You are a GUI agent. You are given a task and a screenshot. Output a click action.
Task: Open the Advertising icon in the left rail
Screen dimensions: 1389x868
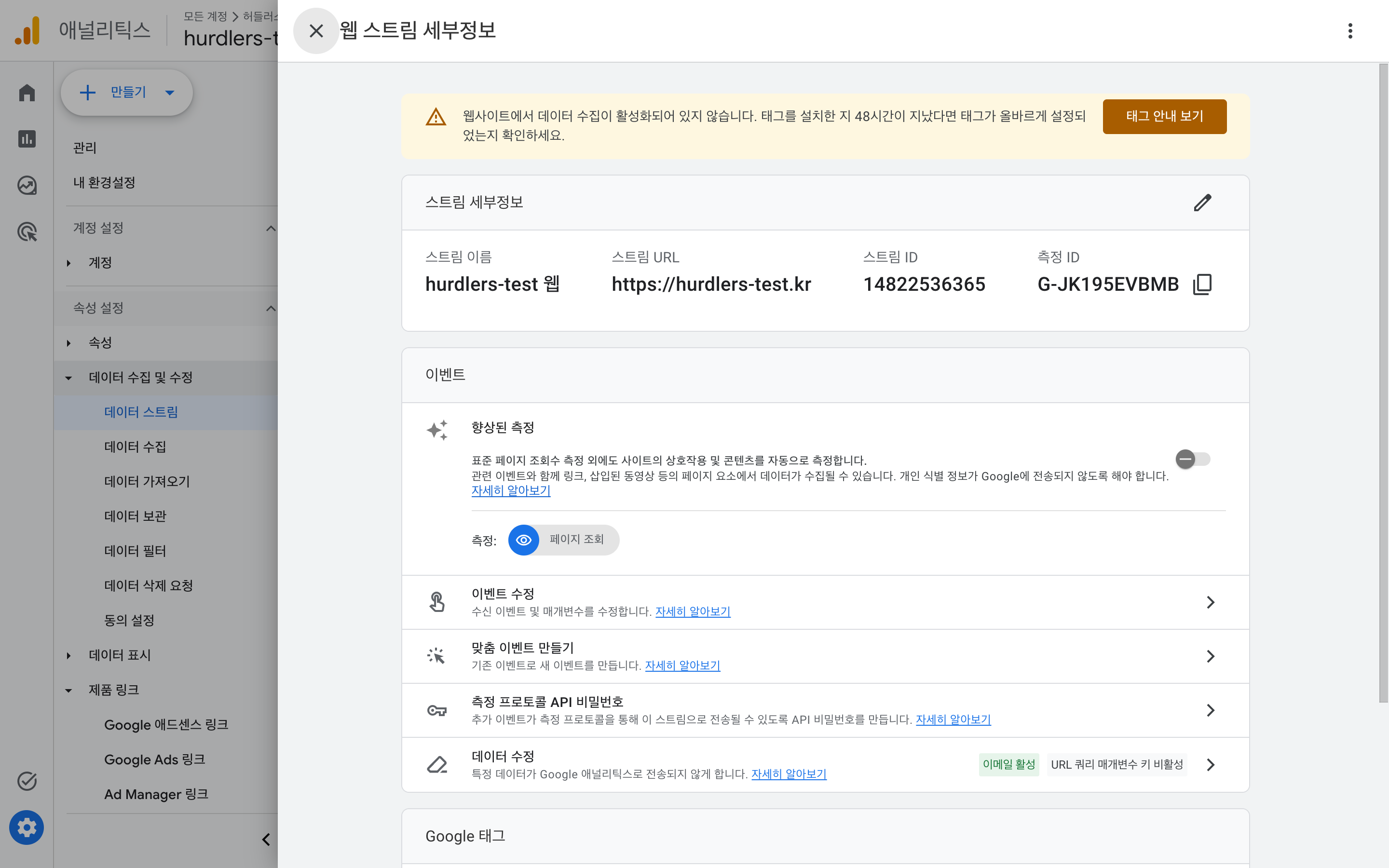coord(27,231)
